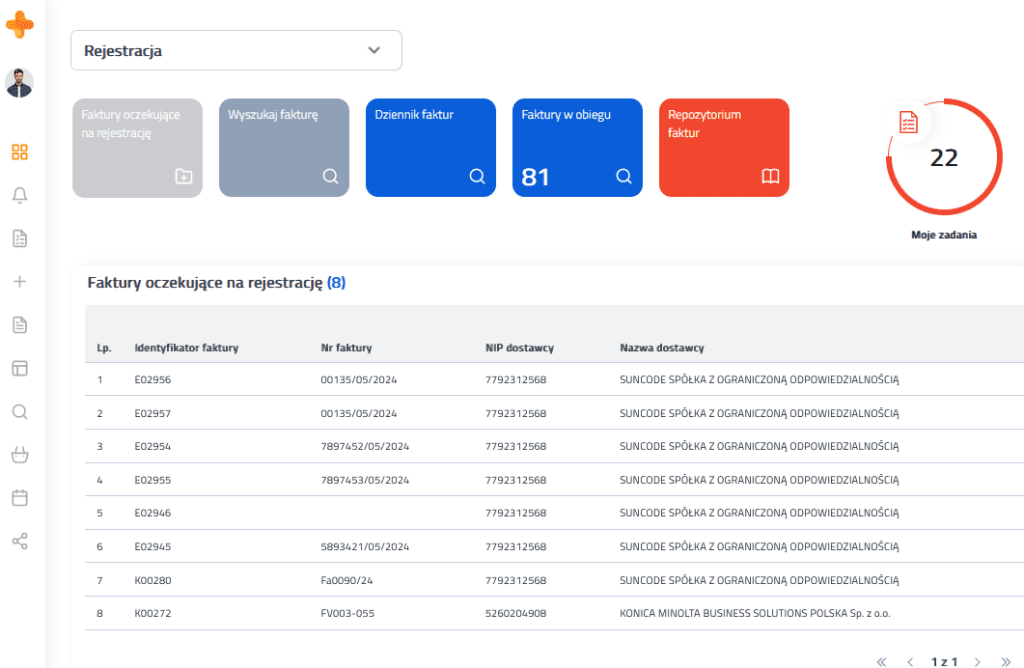Open the Dziennik faktur tile
This screenshot has width=1024, height=668.
pos(431,148)
